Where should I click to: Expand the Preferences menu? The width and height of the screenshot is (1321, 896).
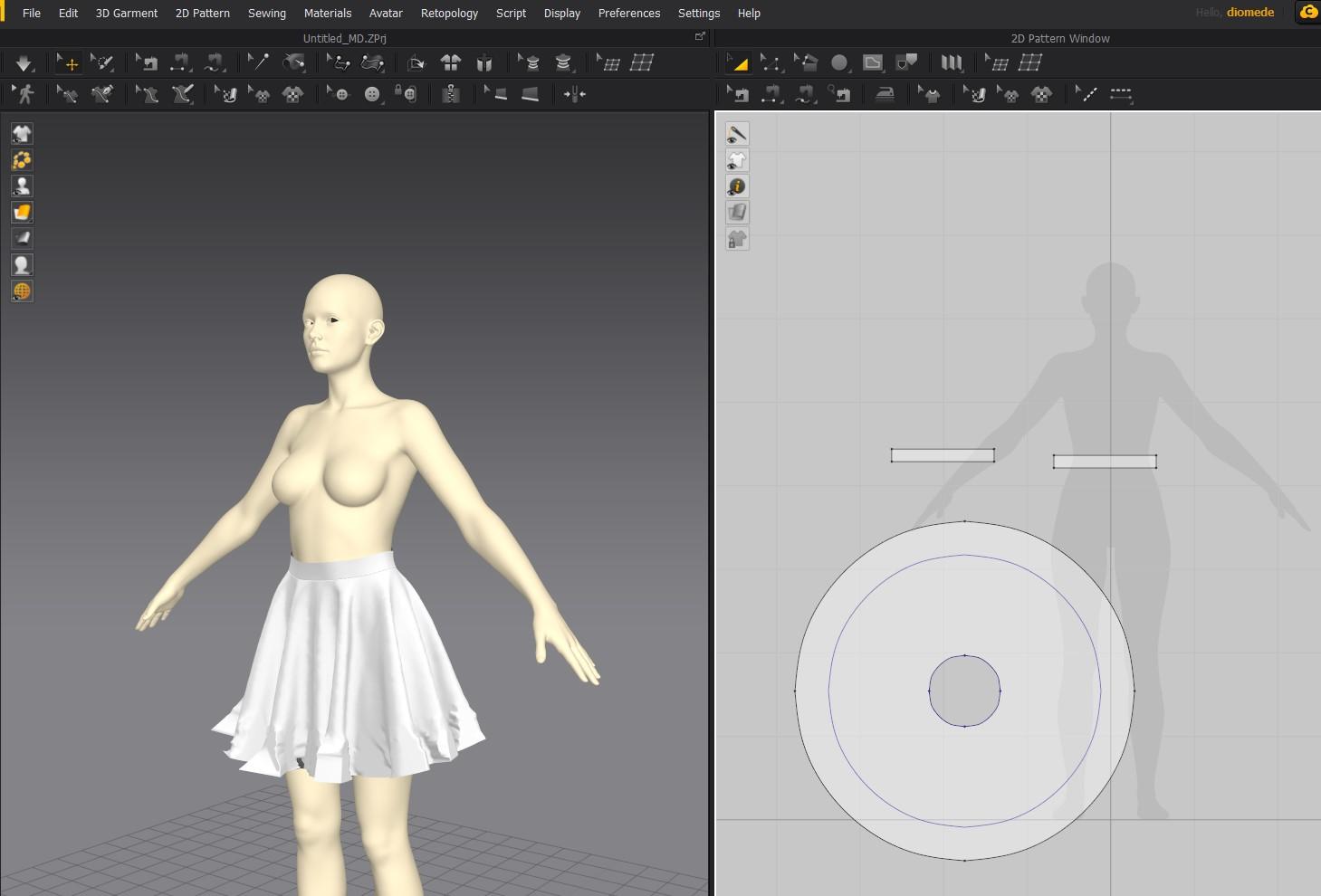tap(628, 13)
